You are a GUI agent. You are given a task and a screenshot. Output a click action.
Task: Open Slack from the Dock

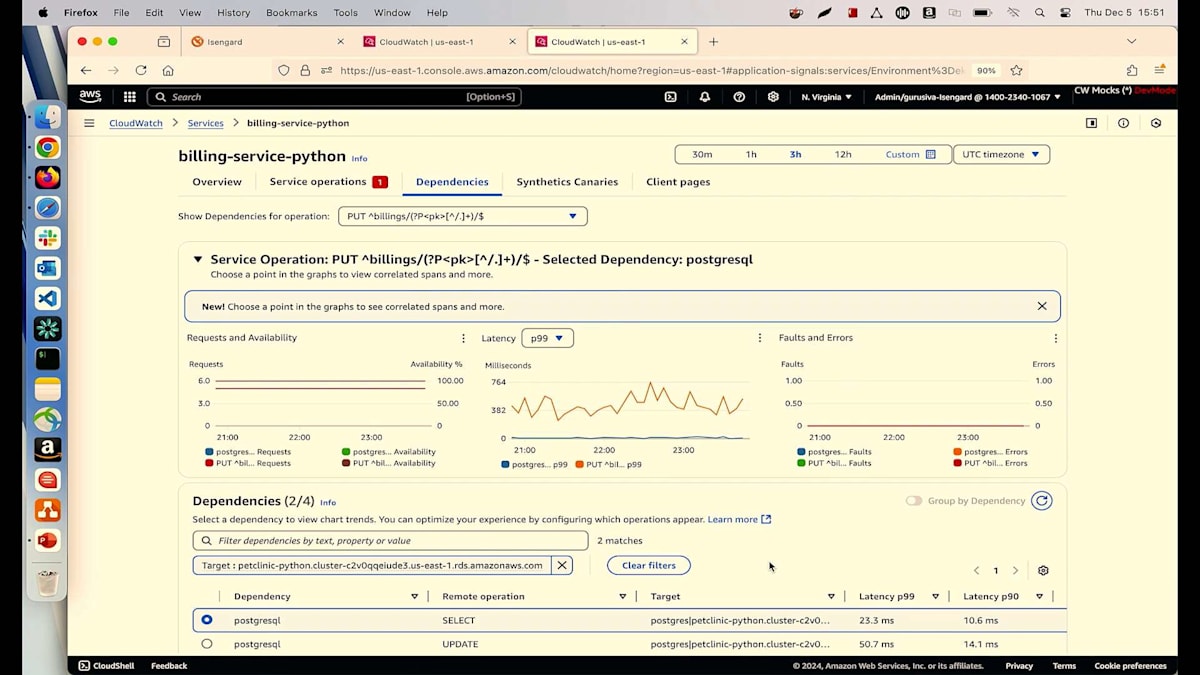click(x=47, y=238)
